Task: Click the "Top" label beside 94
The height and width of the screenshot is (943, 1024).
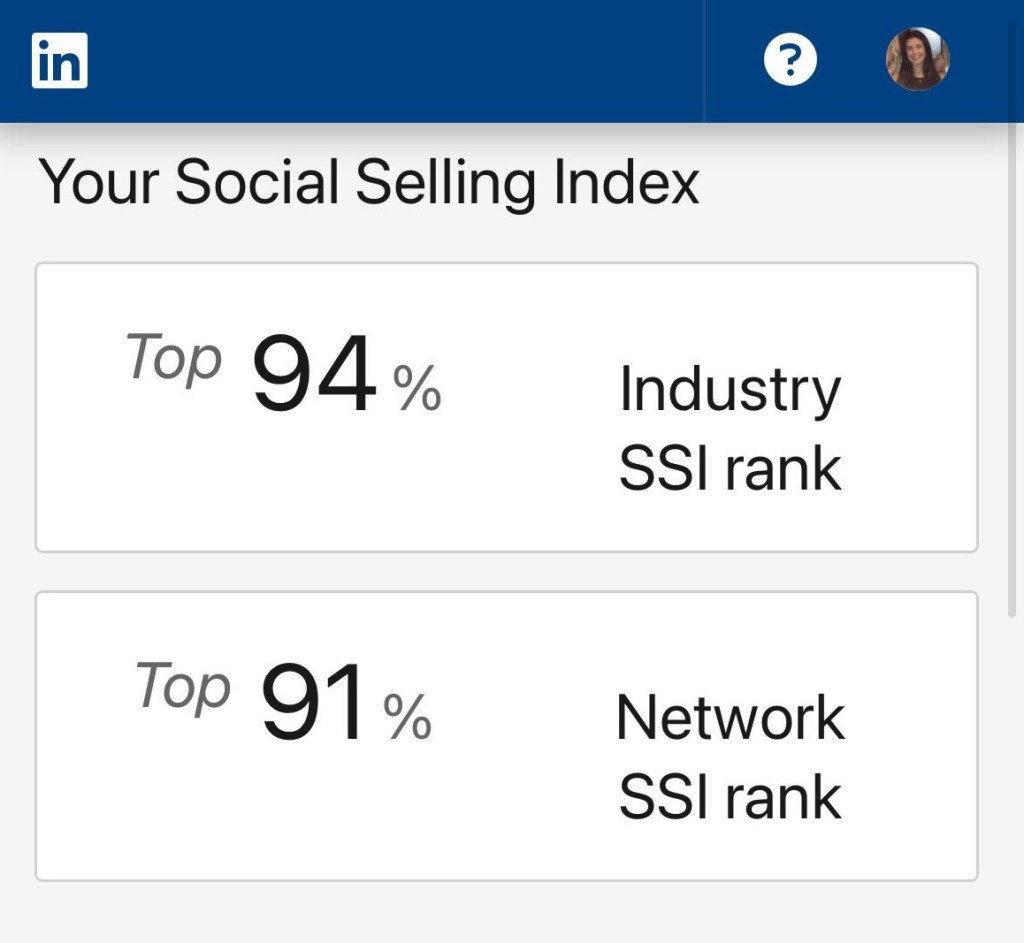Action: 174,358
